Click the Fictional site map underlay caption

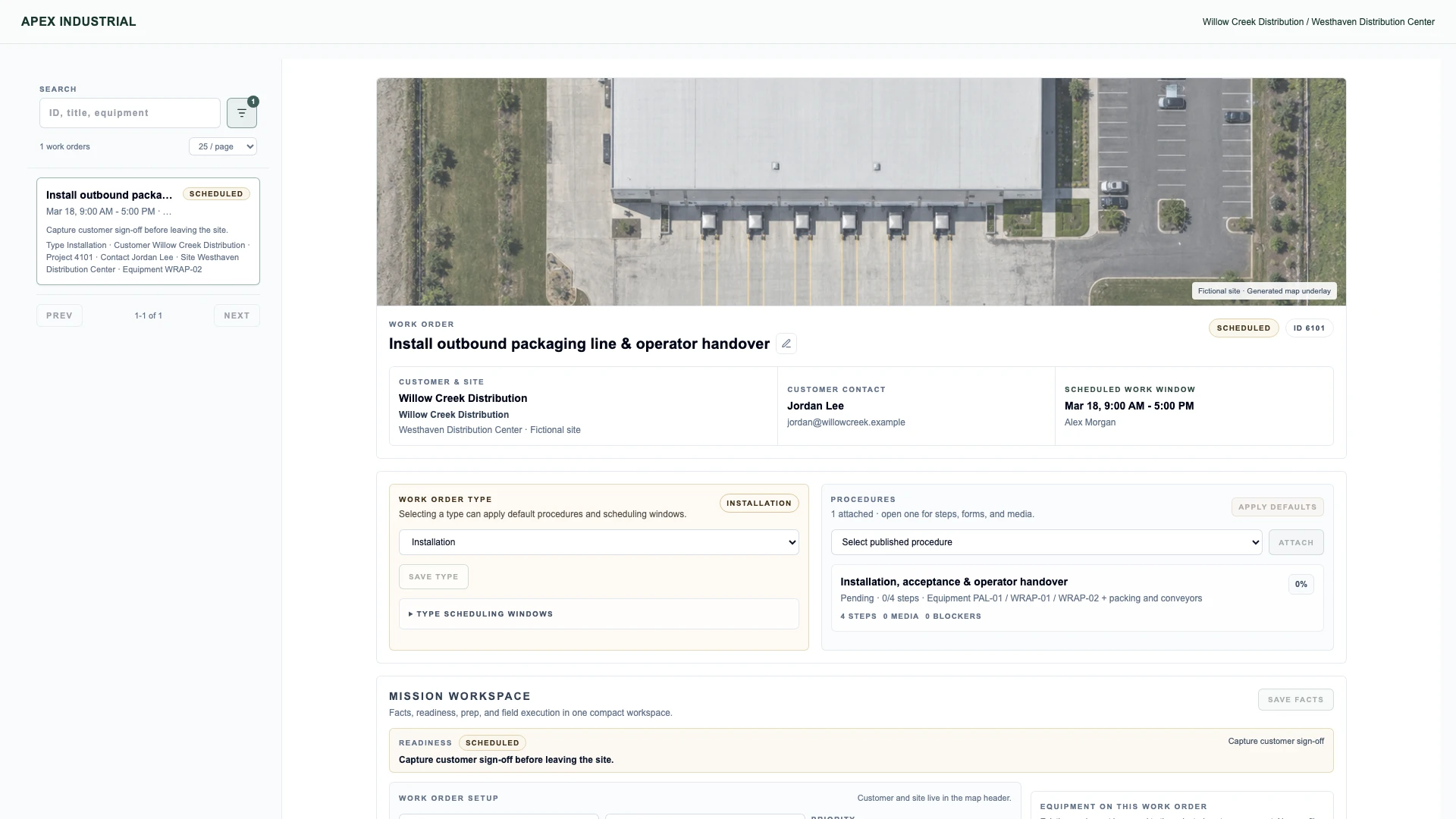click(x=1264, y=291)
